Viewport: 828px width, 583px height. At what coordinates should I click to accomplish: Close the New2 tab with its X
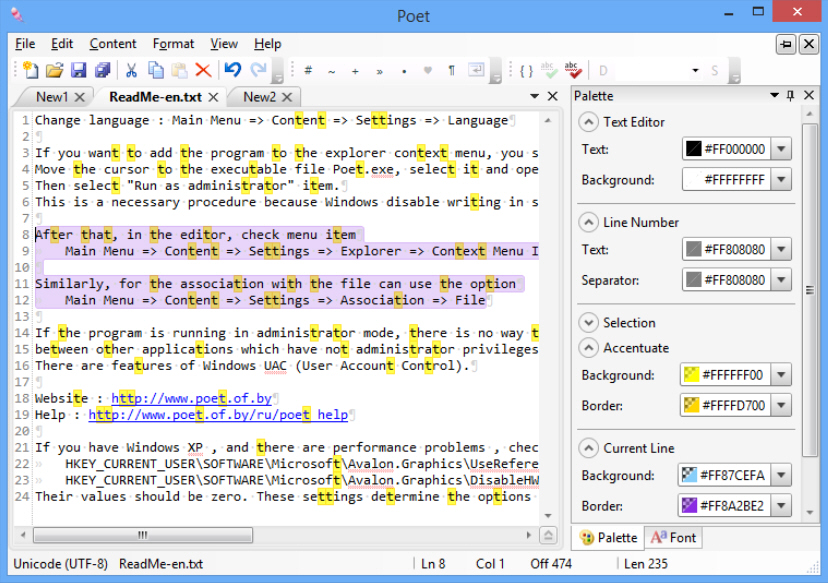pyautogui.click(x=287, y=97)
